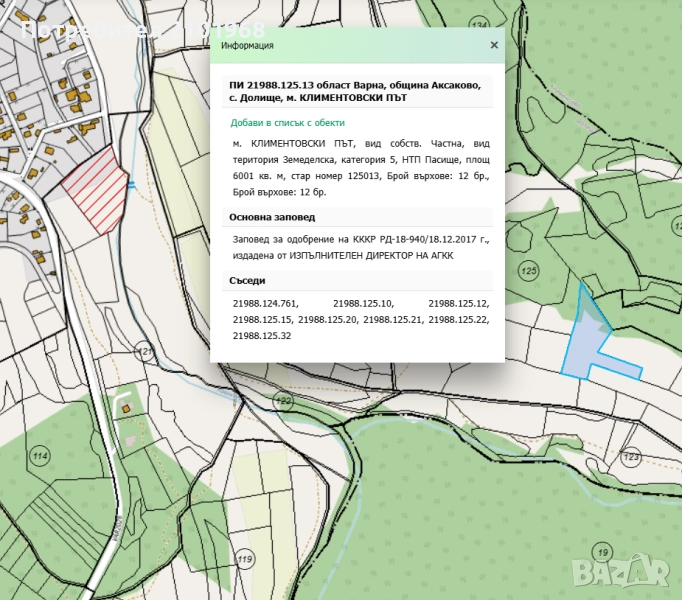Click neighbor parcel 21988.125.32 in list
682x600 pixels.
[262, 336]
